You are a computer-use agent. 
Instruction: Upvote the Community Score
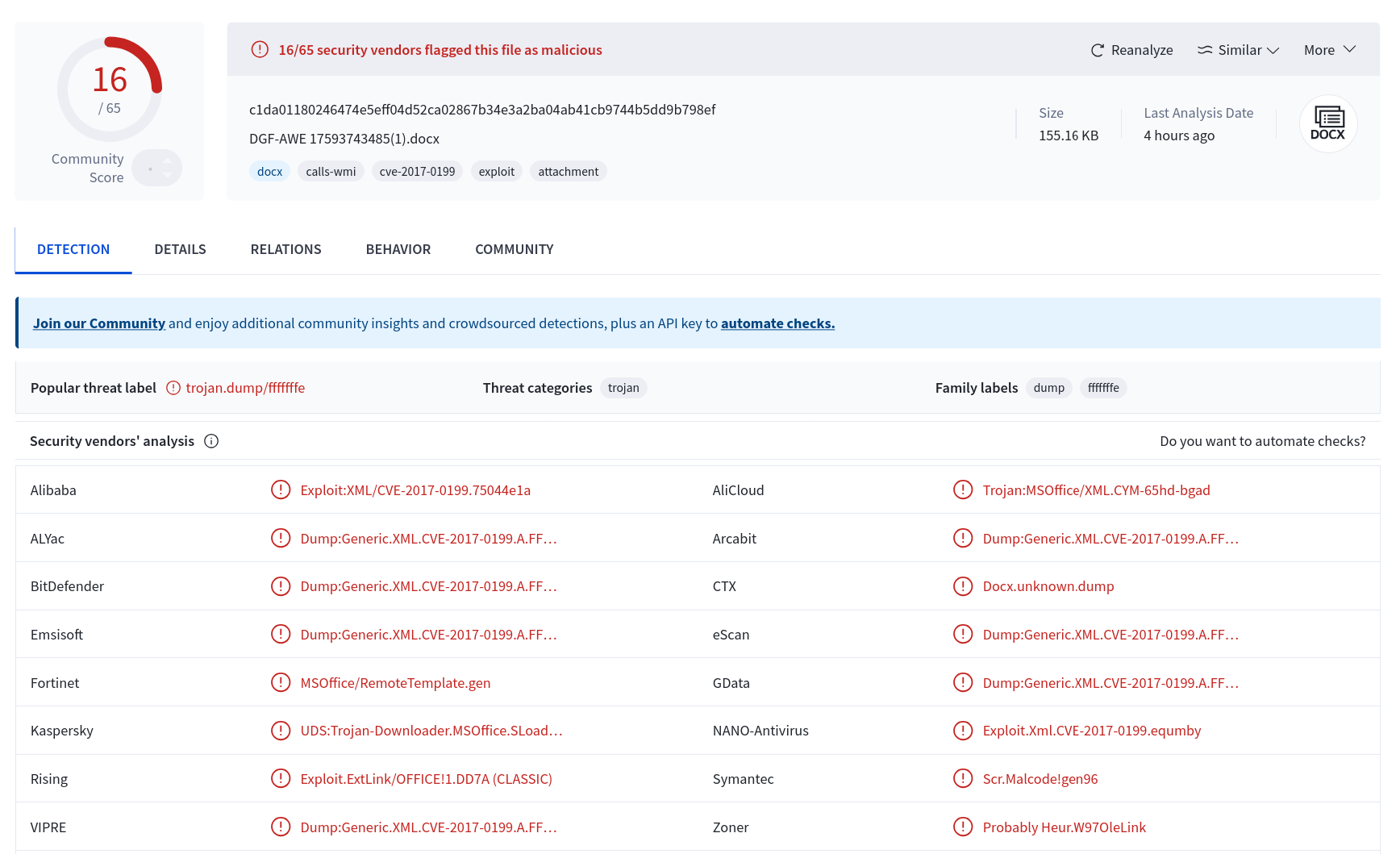(x=168, y=161)
